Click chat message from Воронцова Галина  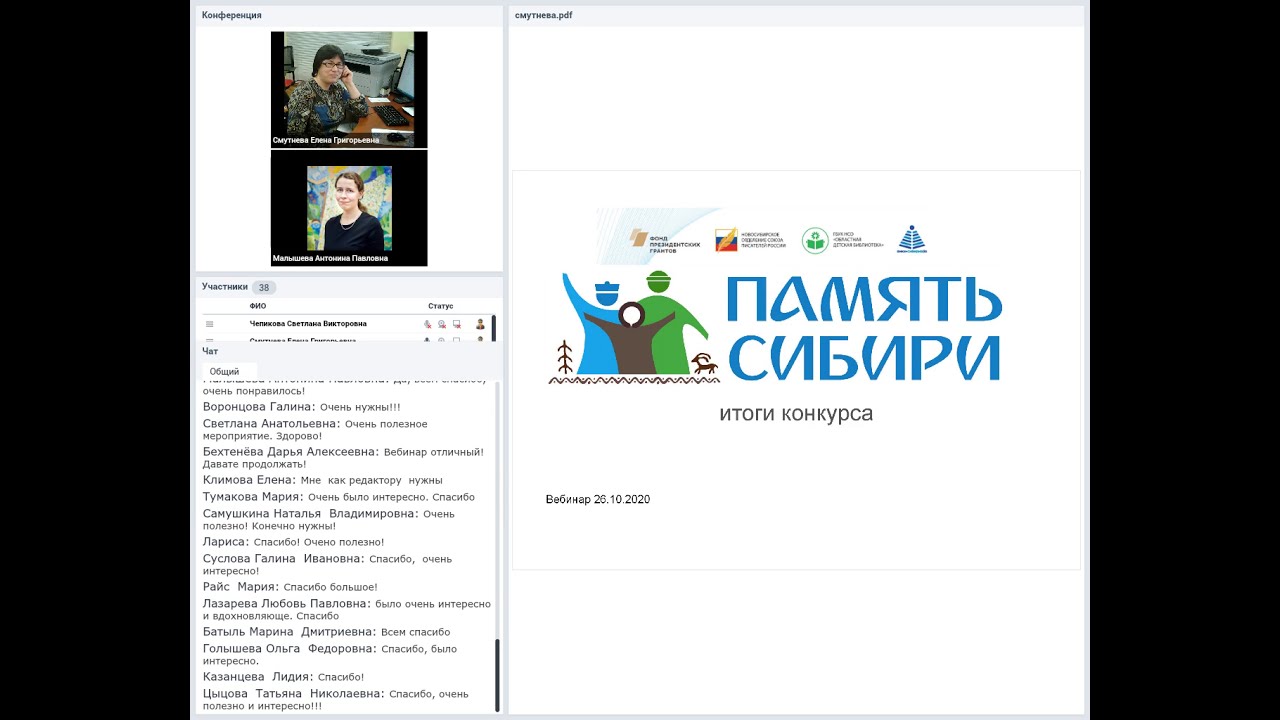(x=302, y=407)
